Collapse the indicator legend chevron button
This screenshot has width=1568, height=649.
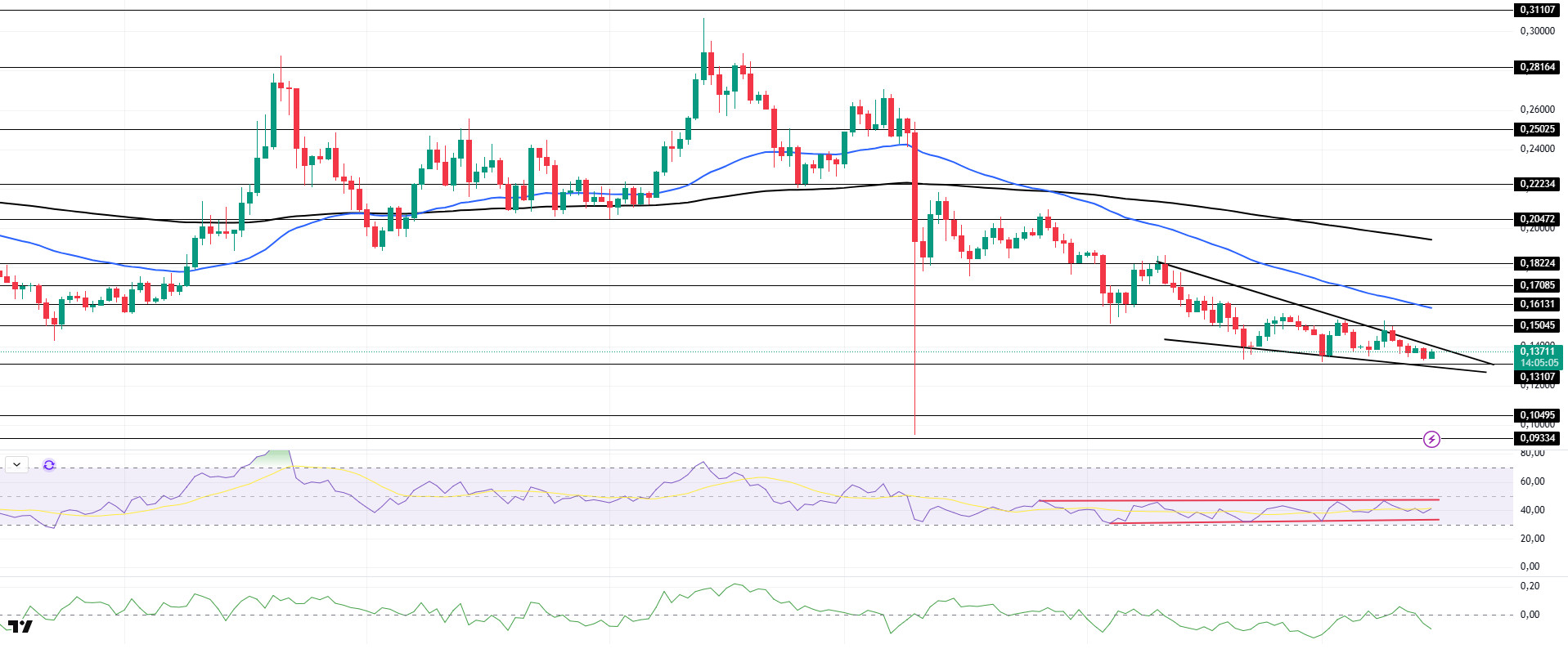coord(16,464)
